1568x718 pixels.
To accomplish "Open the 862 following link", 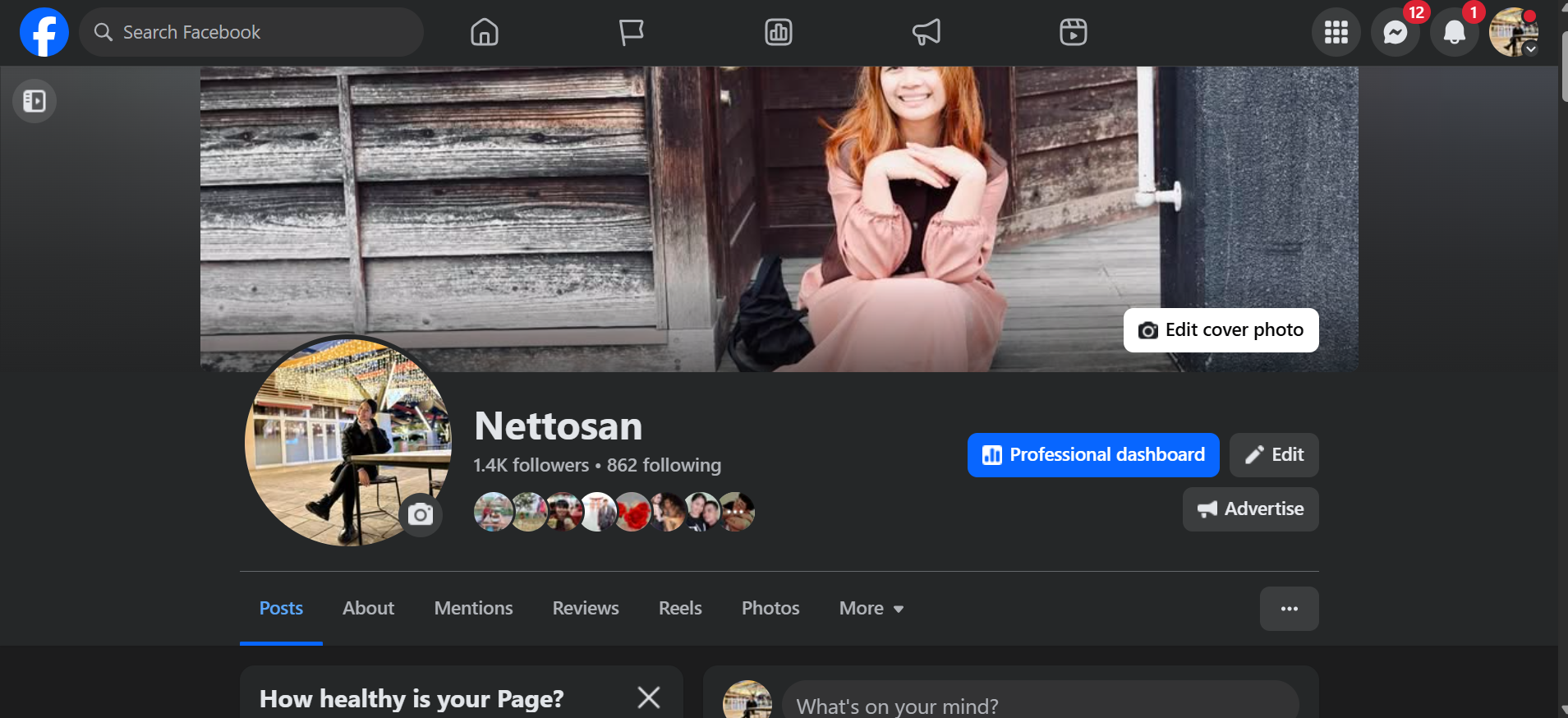I will tap(664, 465).
